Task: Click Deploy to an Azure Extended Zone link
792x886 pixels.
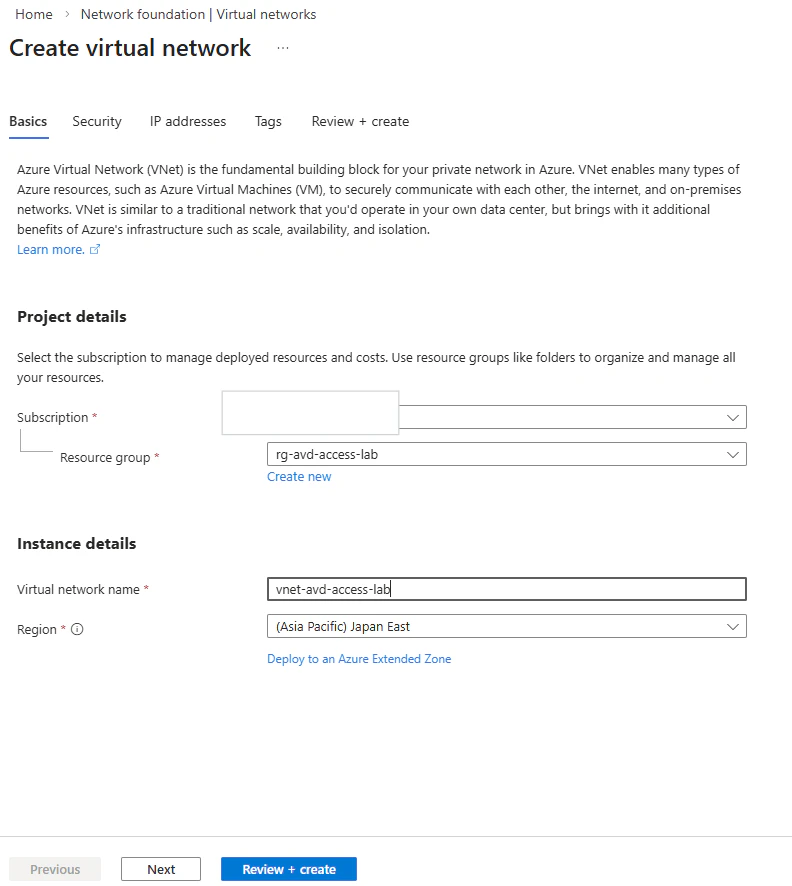Action: pos(359,659)
